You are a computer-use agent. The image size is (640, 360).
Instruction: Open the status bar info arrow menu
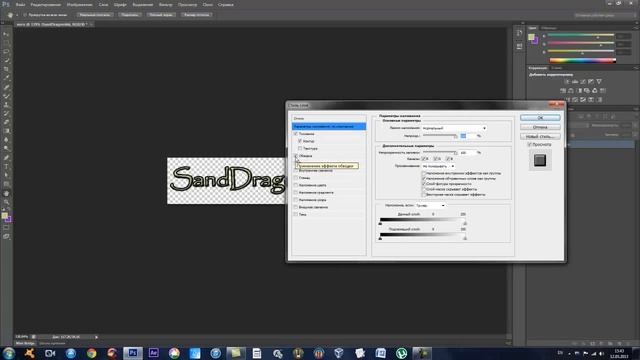point(96,337)
